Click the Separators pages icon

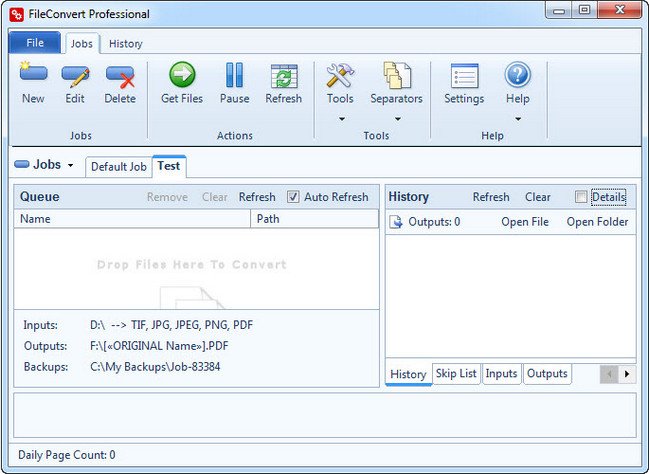point(397,75)
